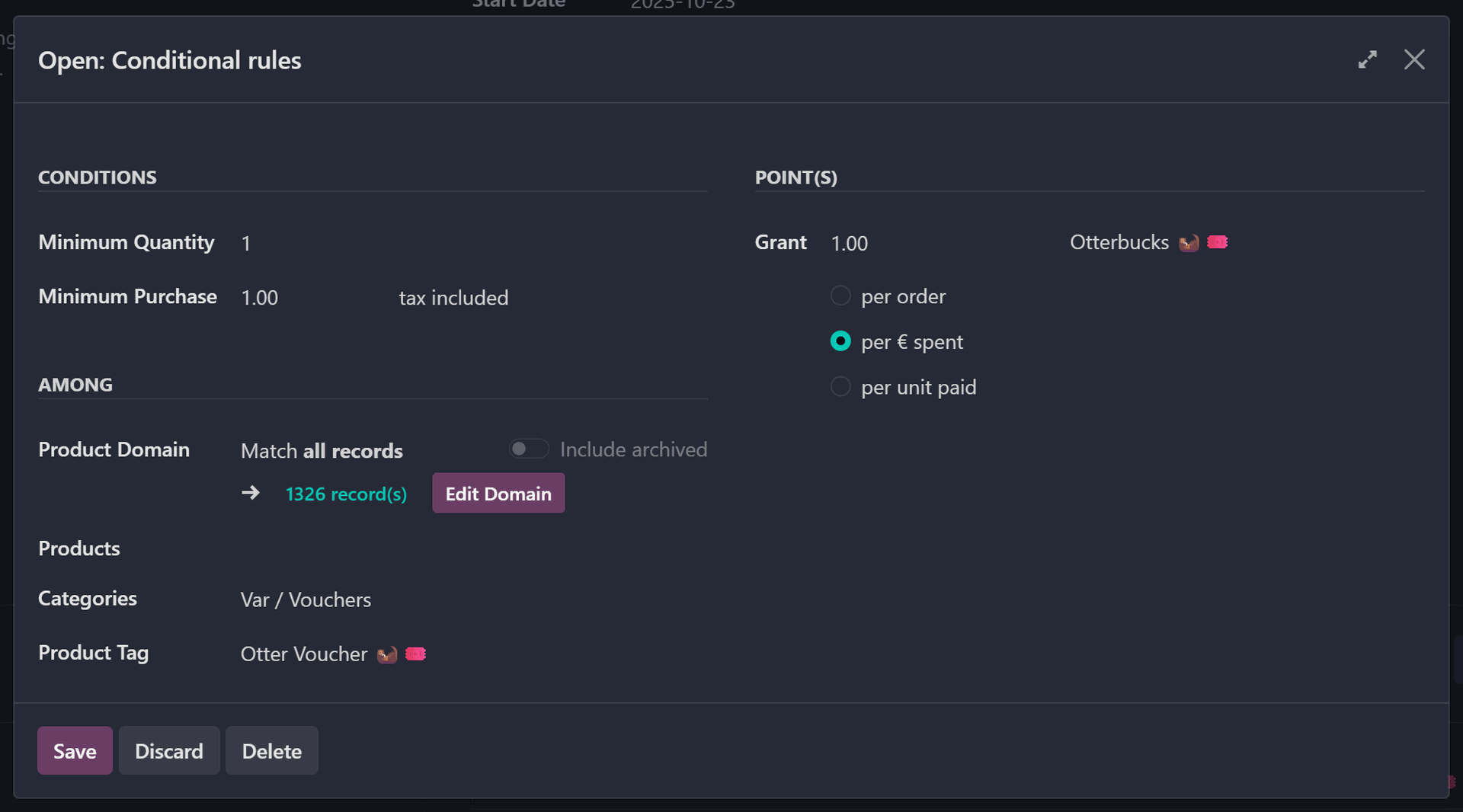Screen dimensions: 1463x812
Task: Click the otter emoji beside Otterbucks
Action: 1189,243
